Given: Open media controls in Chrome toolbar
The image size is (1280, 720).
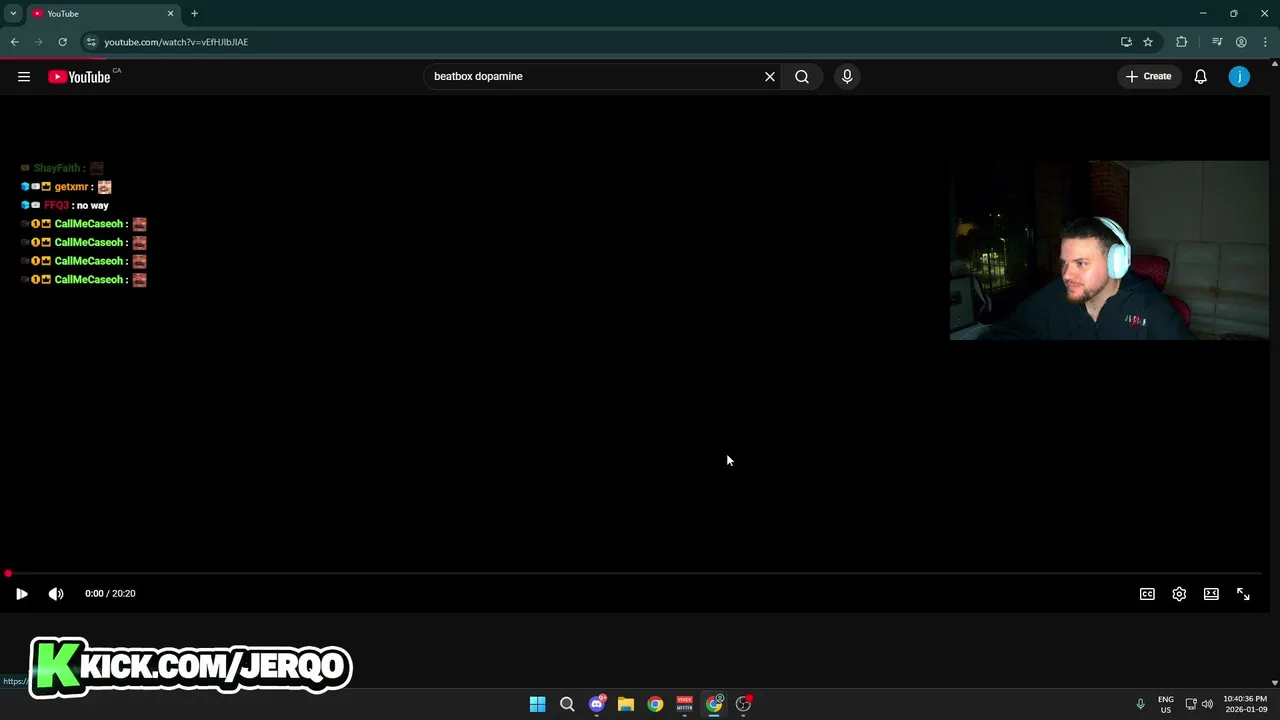Looking at the screenshot, I should point(1217,42).
